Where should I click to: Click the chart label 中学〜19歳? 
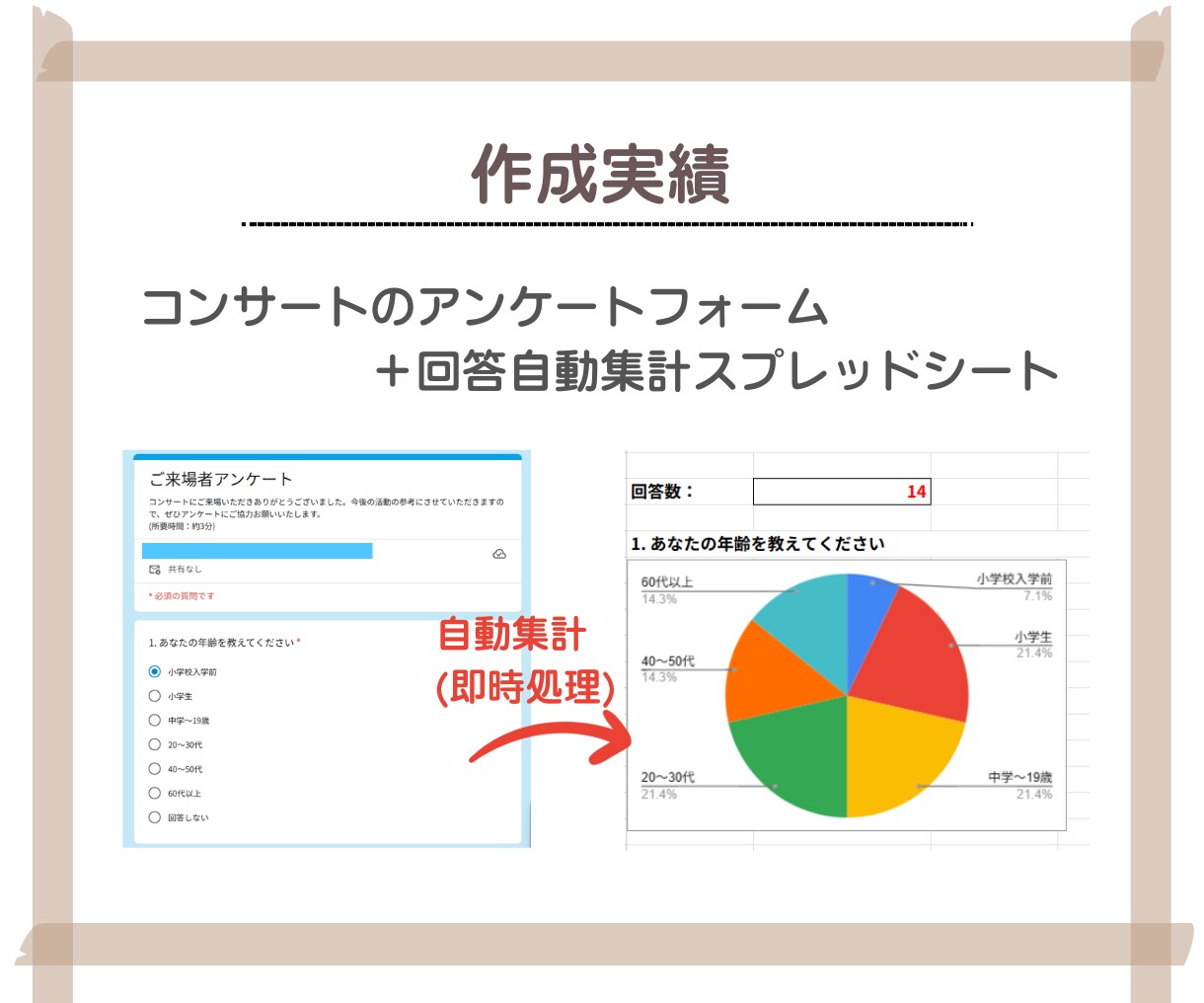coord(1020,778)
